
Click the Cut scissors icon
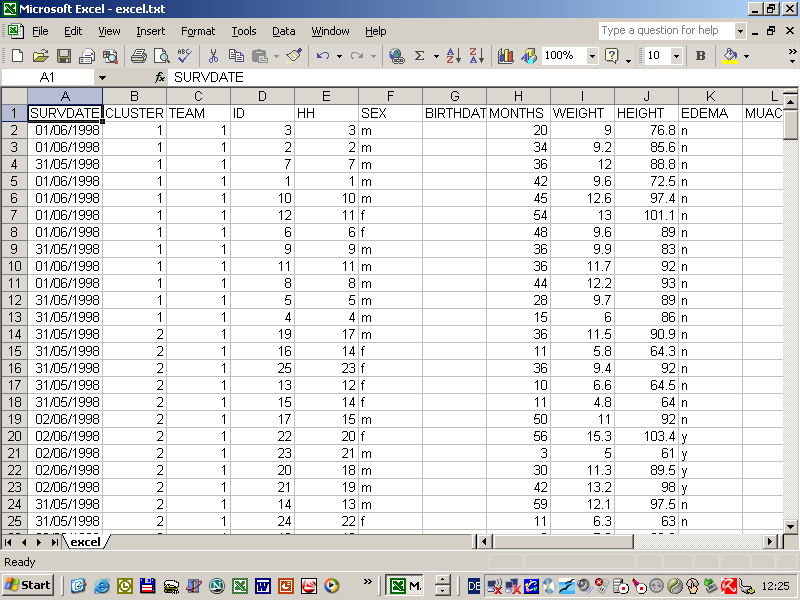coord(213,56)
